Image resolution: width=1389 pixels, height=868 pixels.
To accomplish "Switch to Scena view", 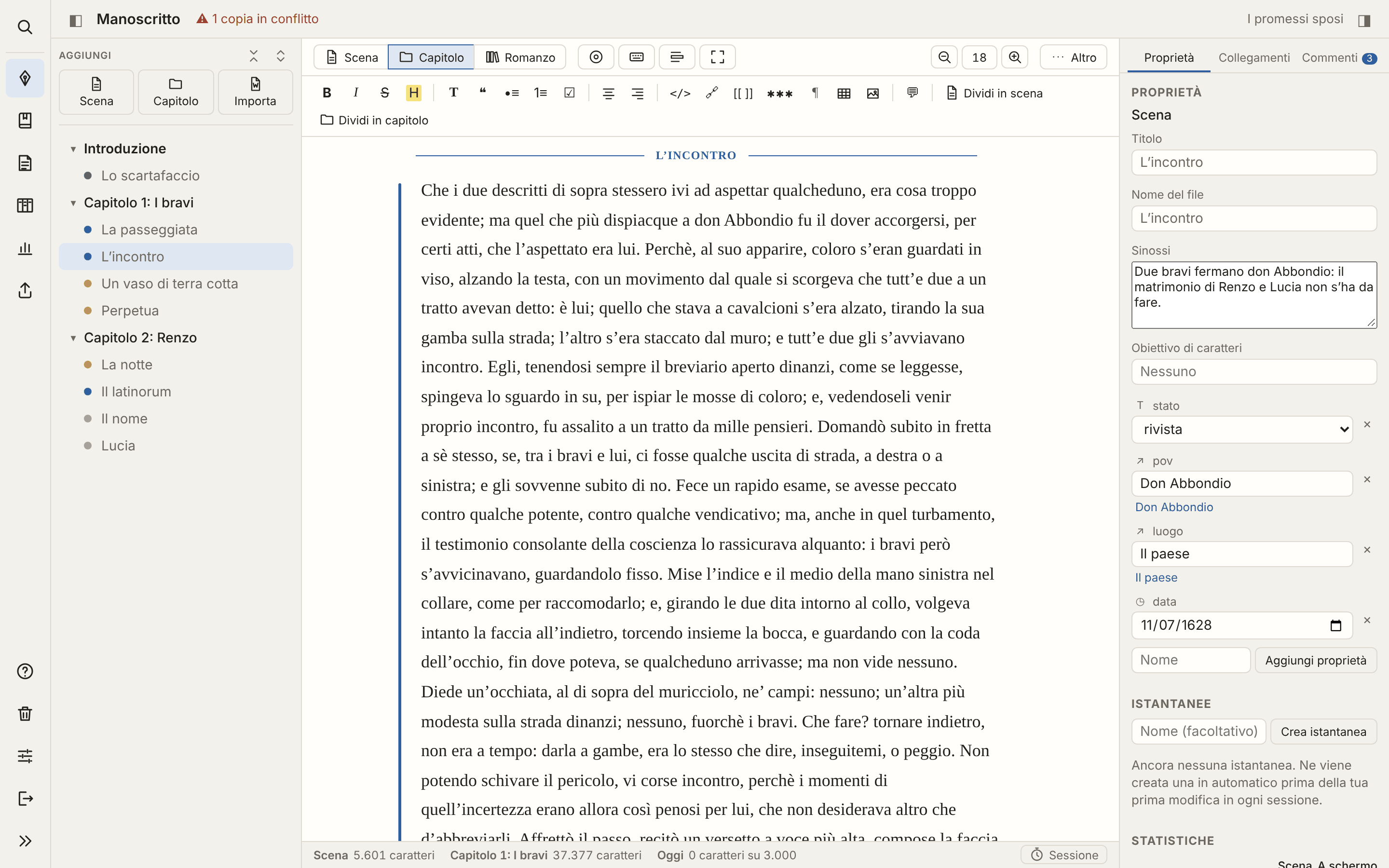I will click(351, 57).
